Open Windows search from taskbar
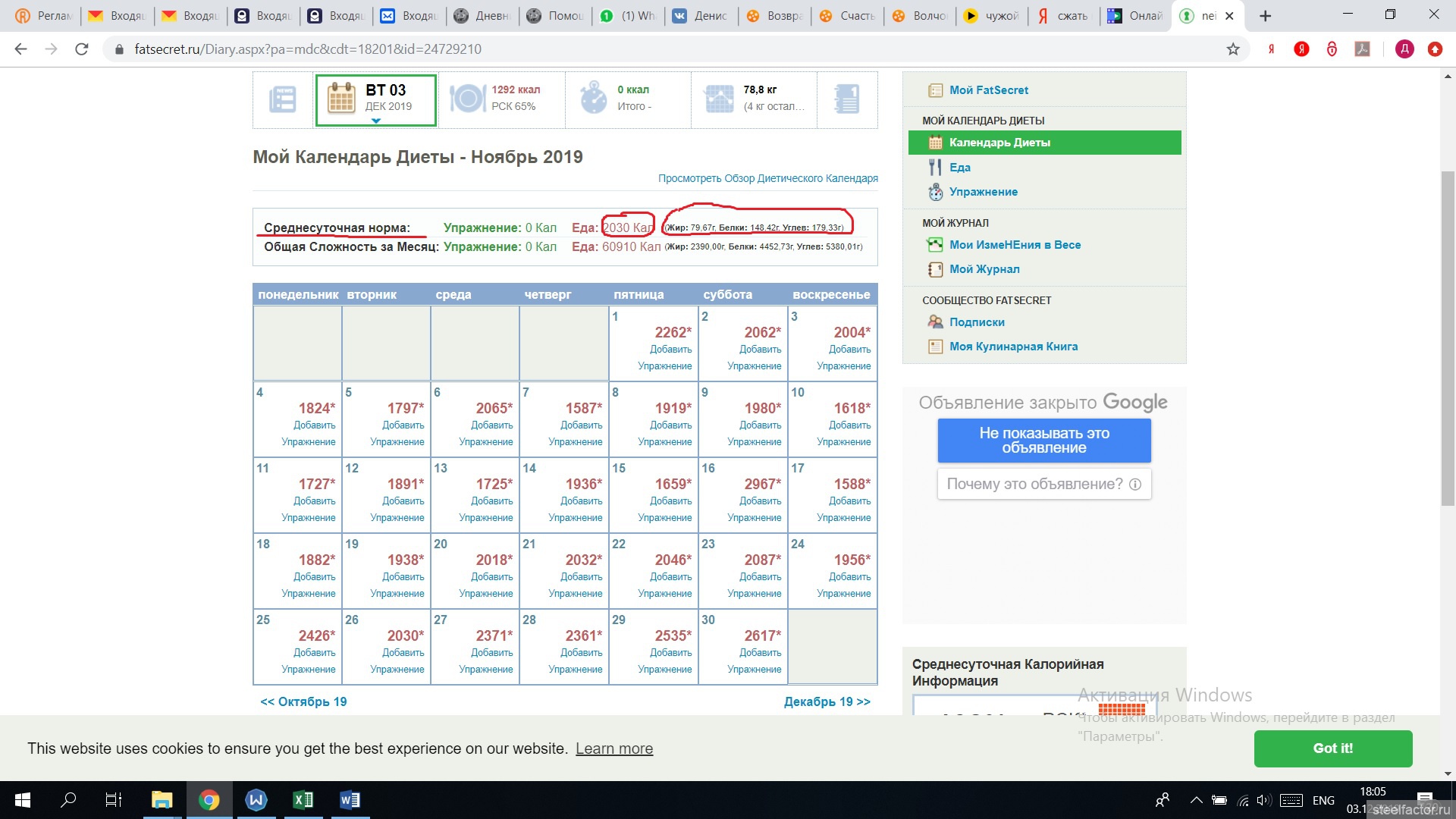Screen dimensions: 1456x819 (68, 800)
